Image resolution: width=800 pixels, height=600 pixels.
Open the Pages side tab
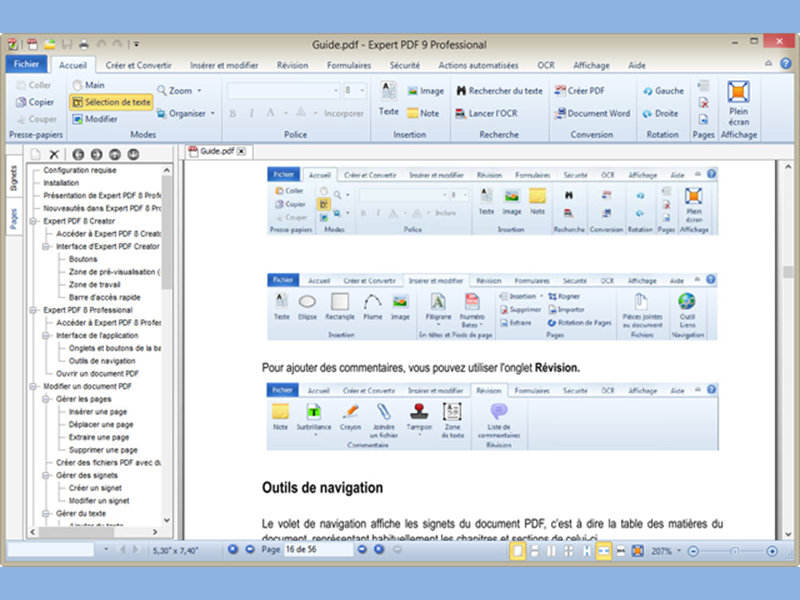point(14,218)
